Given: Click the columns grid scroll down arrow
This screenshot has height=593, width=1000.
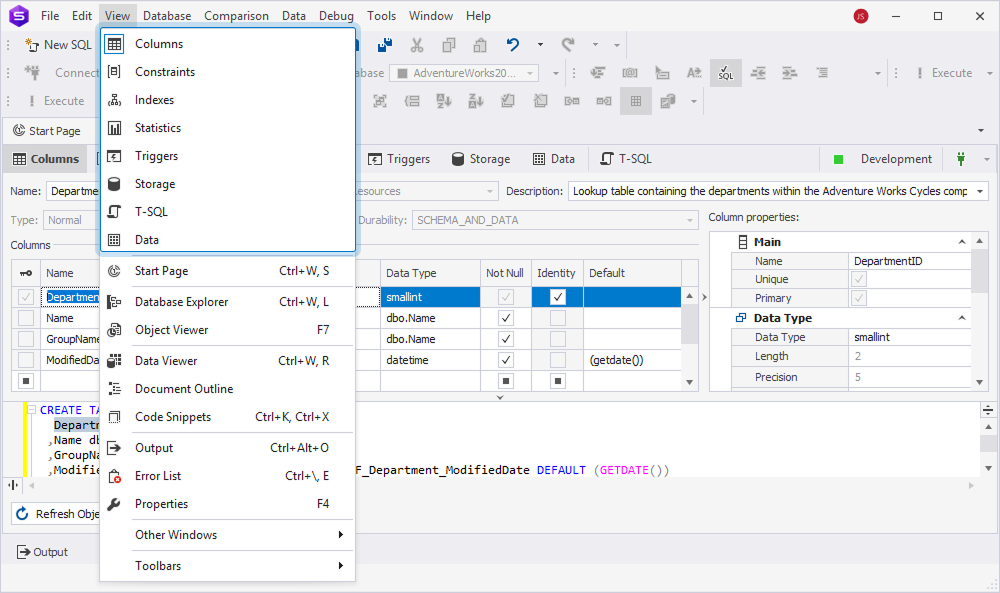Looking at the screenshot, I should click(689, 382).
